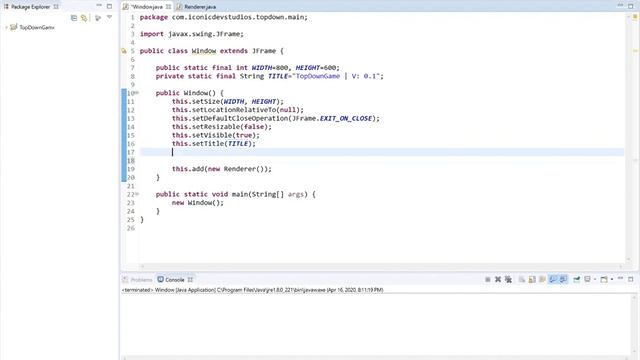Switch to the Window.java editor tab
This screenshot has height=360, width=640.
click(x=146, y=7)
